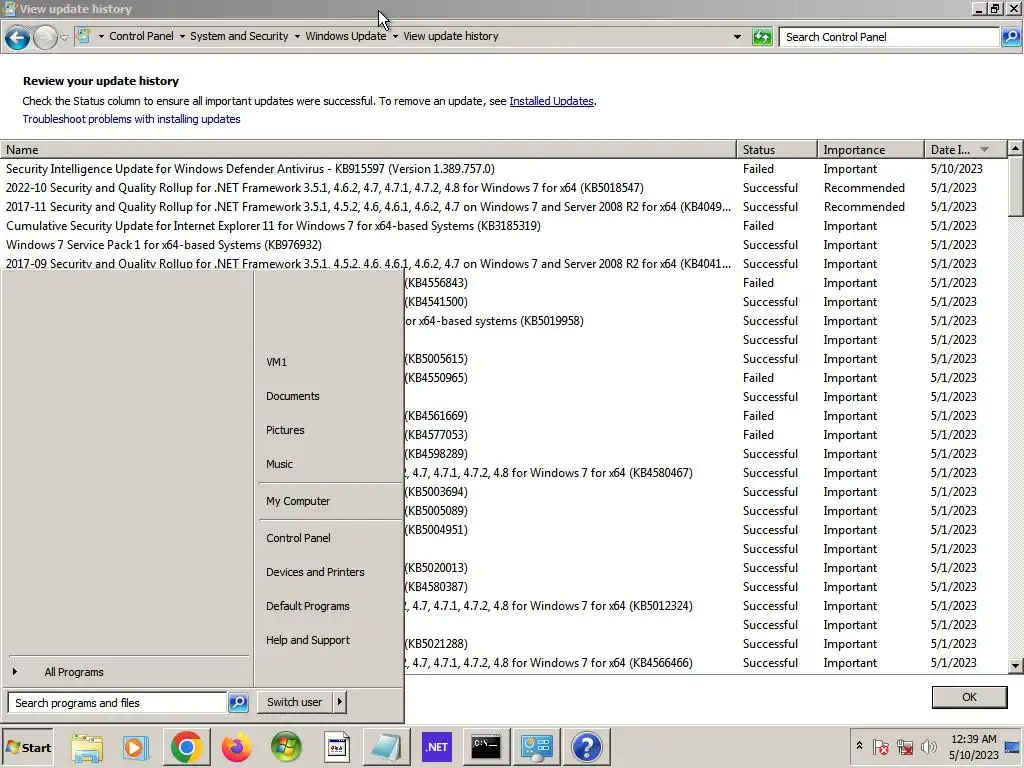This screenshot has width=1024, height=768.
Task: Select the KB5019958 update row
Action: [x=705, y=321]
